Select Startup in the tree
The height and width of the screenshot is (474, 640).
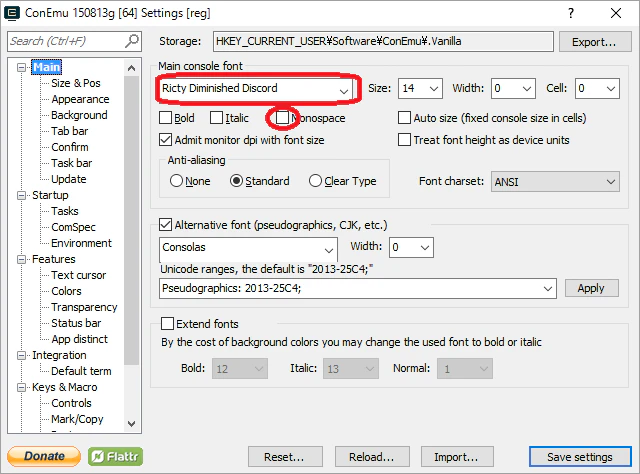[50, 195]
